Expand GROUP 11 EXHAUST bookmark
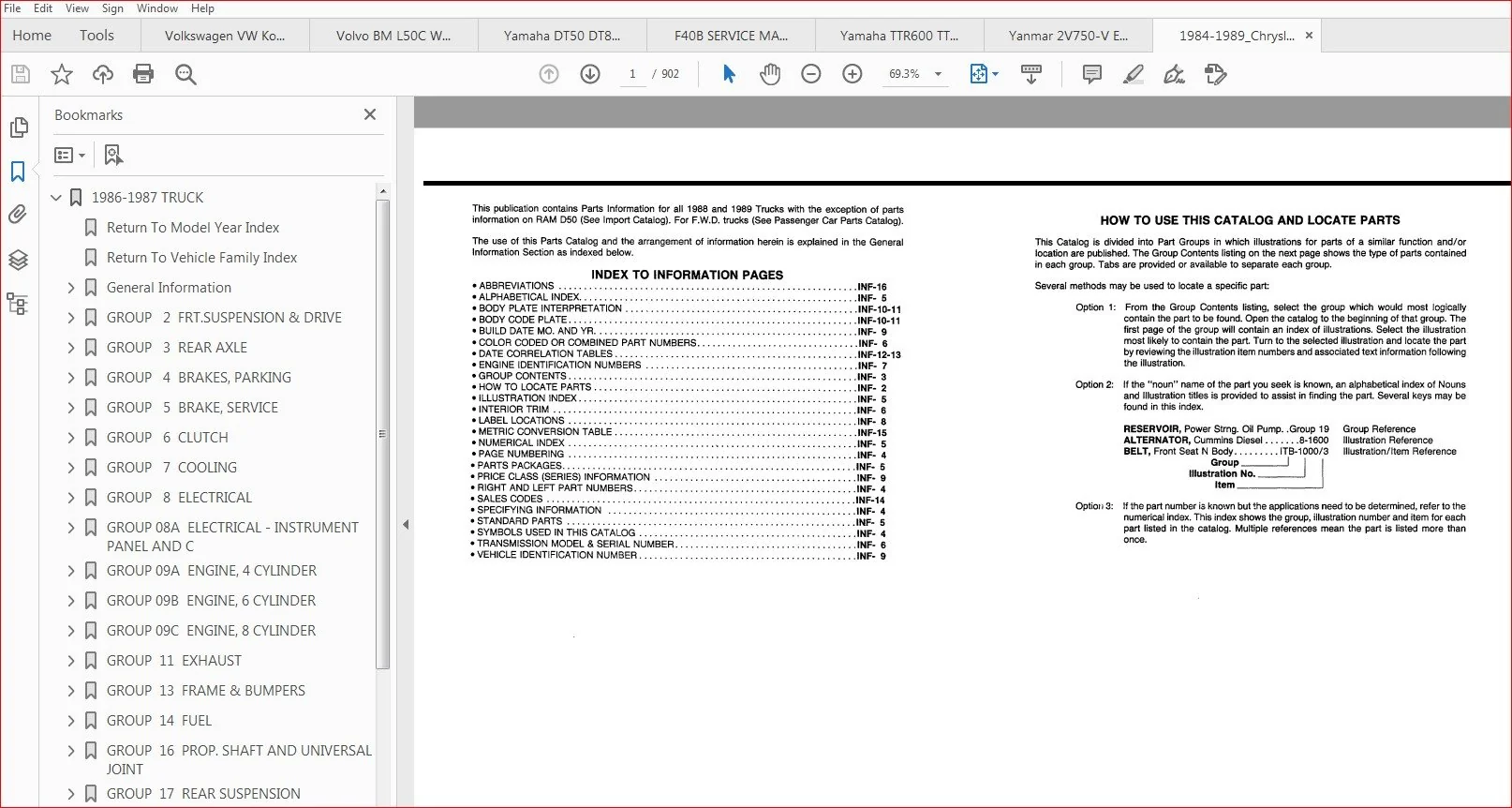 pyautogui.click(x=71, y=661)
